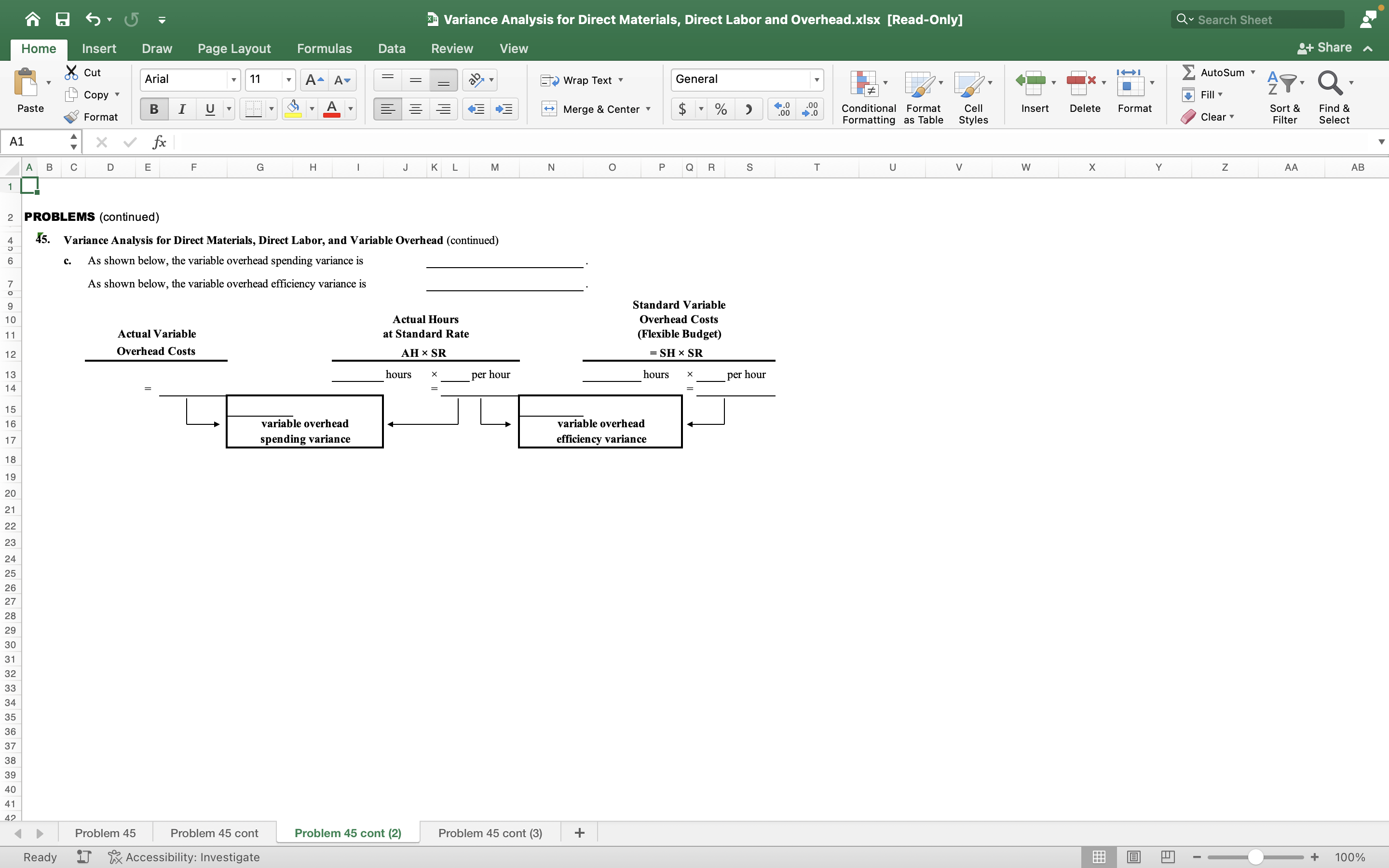Image resolution: width=1389 pixels, height=868 pixels.
Task: Toggle Underline formatting on cell
Action: 209,108
